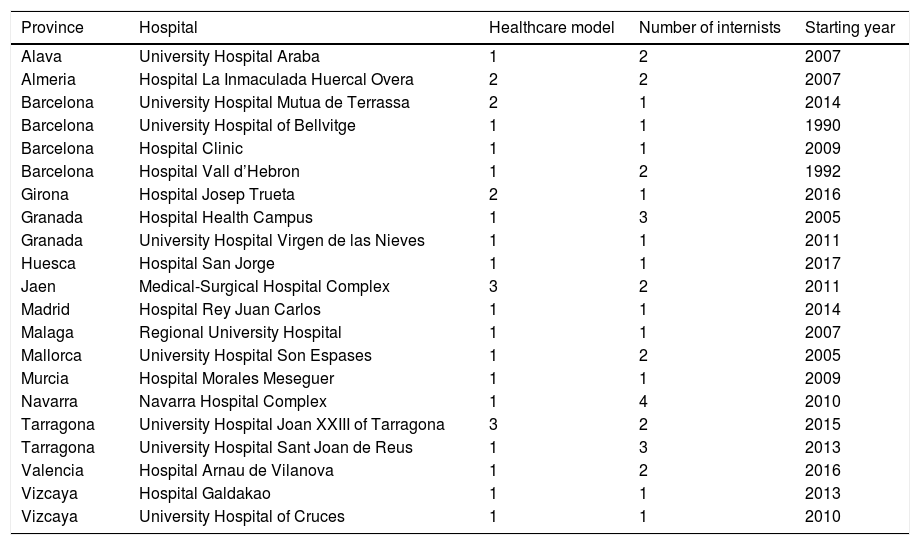The image size is (920, 545).
Task: Click the Province column header
Action: [x=52, y=28]
